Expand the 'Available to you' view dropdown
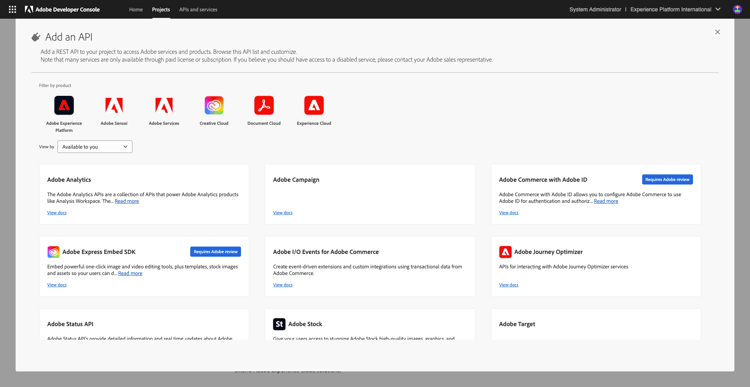 (95, 147)
